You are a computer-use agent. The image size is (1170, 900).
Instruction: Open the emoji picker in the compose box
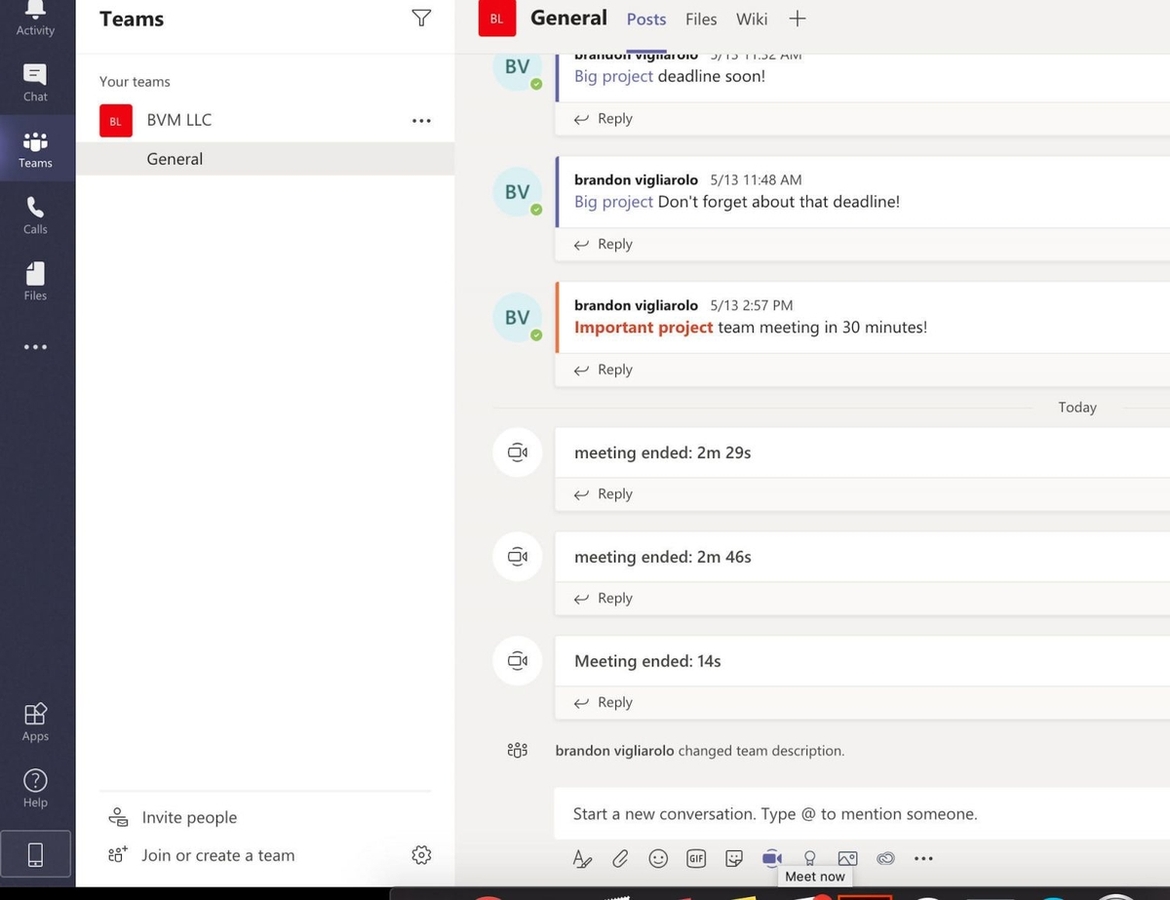[x=658, y=858]
